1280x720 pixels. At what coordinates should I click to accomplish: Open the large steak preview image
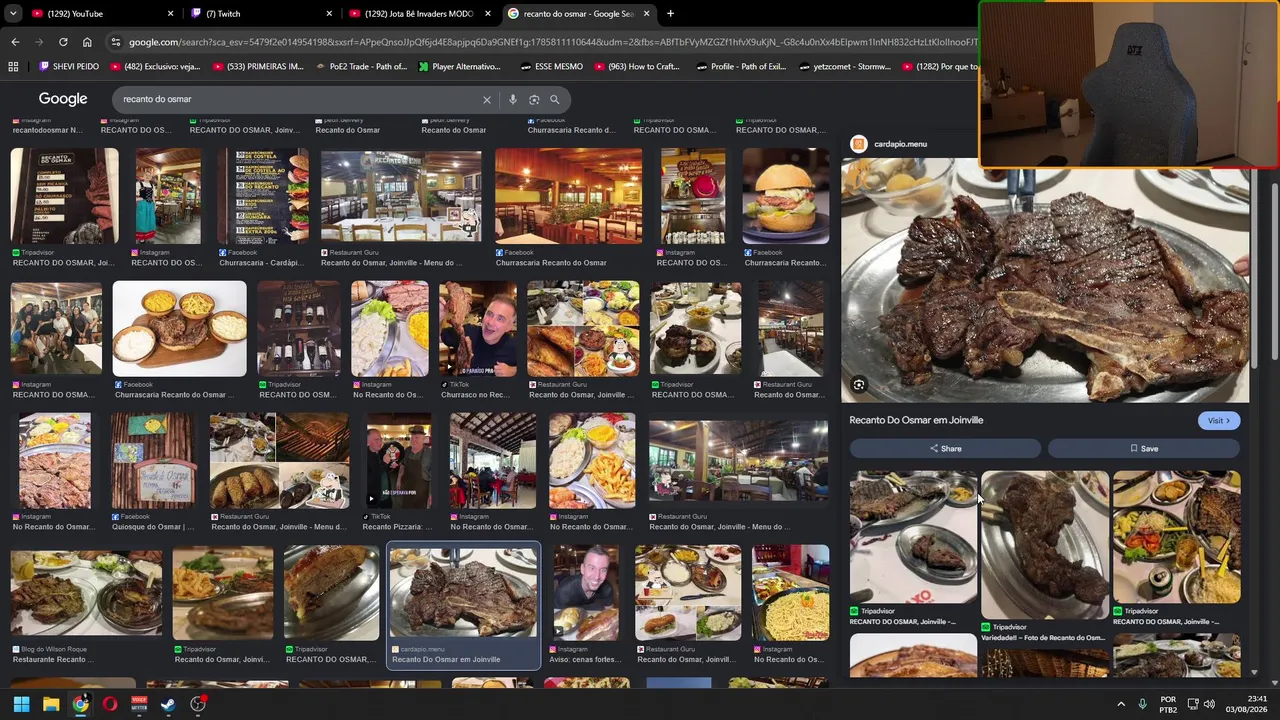pyautogui.click(x=1045, y=280)
